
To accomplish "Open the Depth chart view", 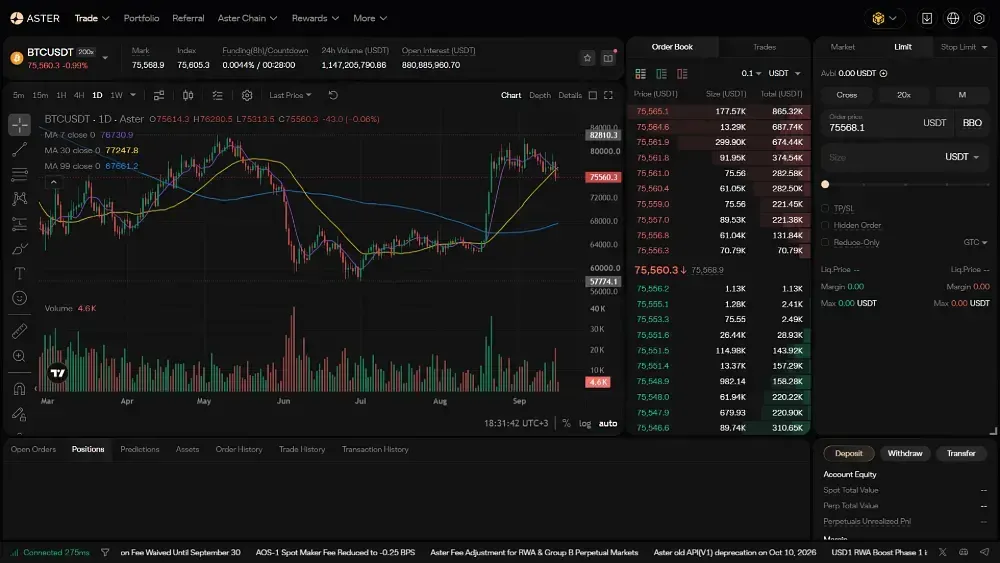I will [x=540, y=95].
